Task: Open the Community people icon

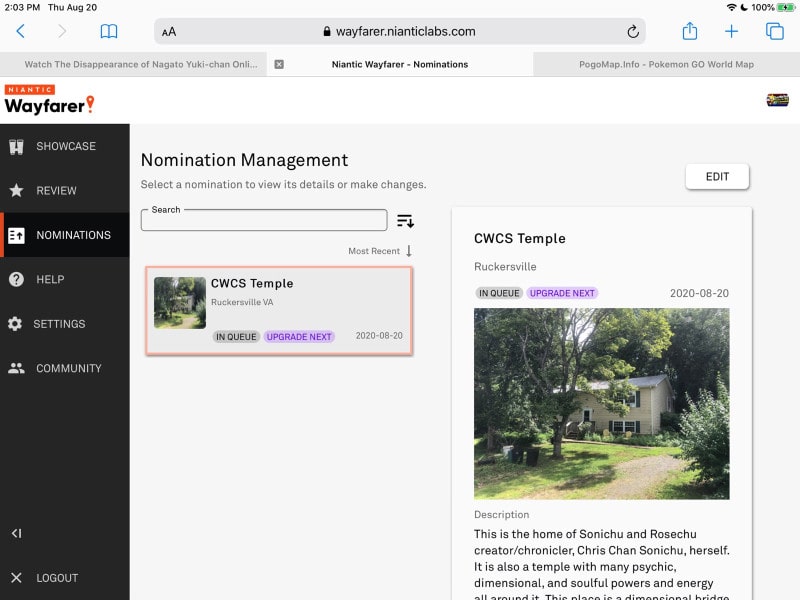Action: coord(16,368)
